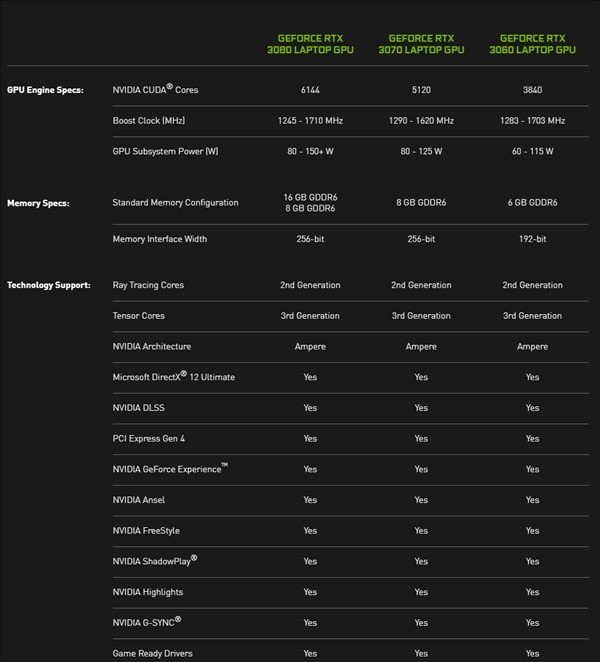Click the Ray Tracing Cores row label
Screen dimensions: 600x662
[148, 285]
